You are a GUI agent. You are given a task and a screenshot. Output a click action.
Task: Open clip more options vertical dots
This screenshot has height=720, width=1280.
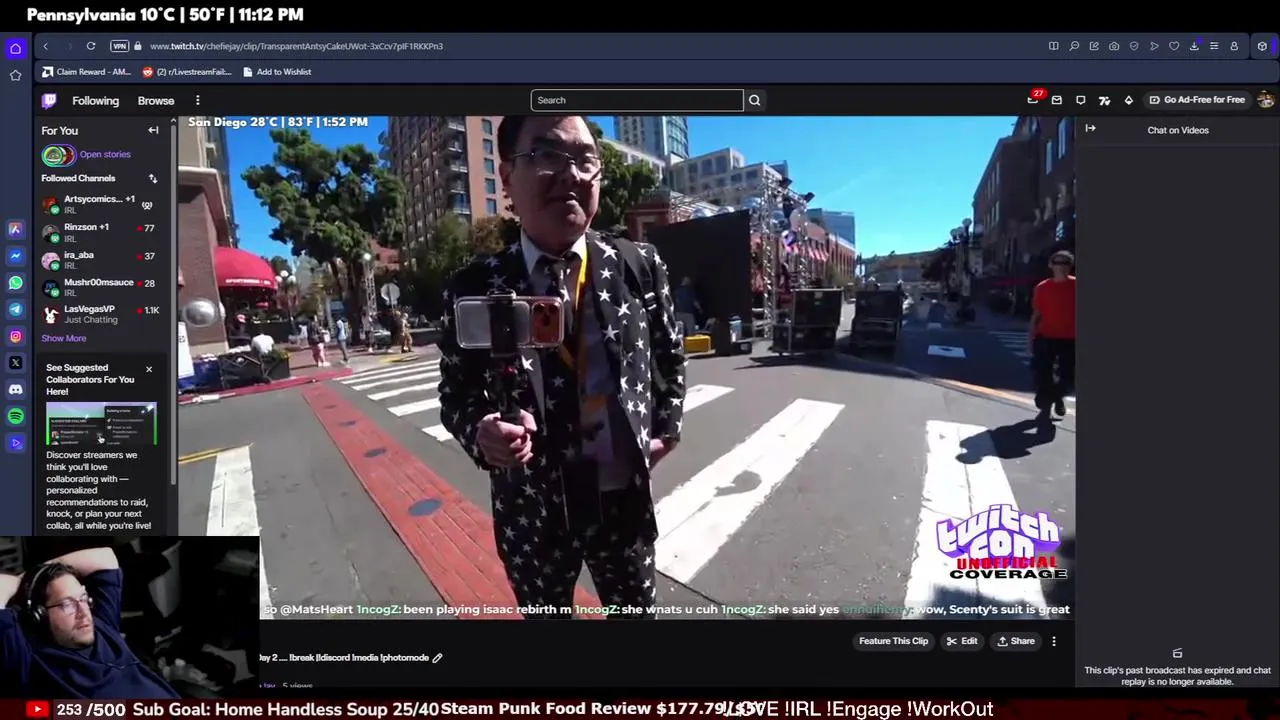coord(1054,641)
